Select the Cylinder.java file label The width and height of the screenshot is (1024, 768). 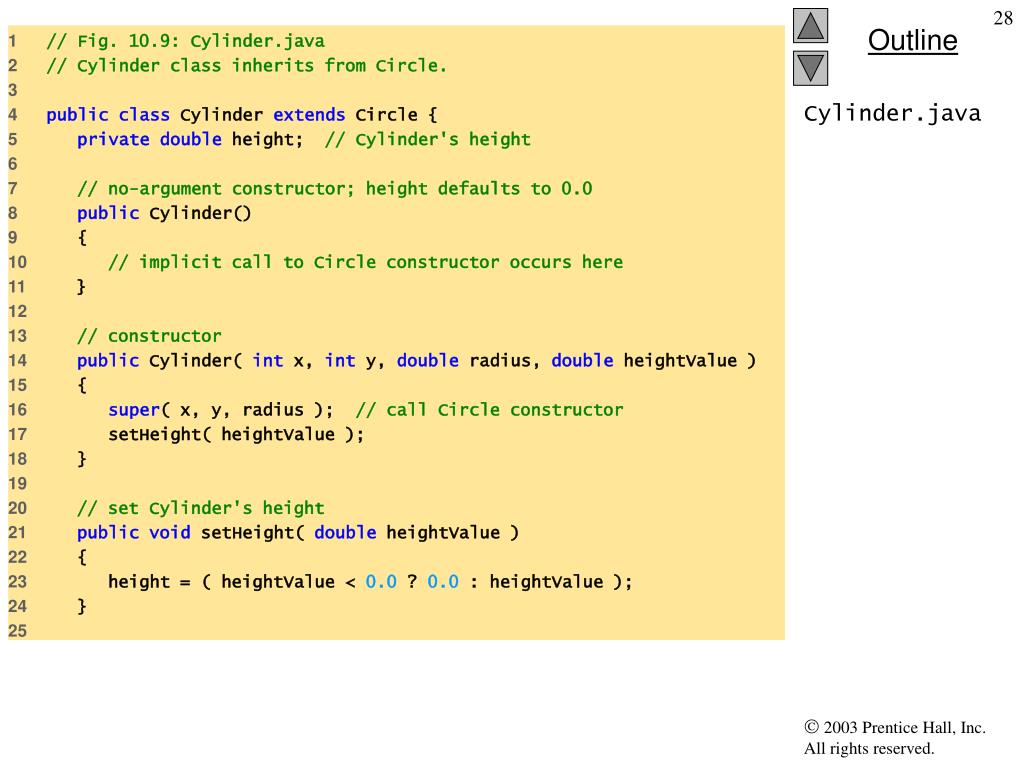pos(892,114)
